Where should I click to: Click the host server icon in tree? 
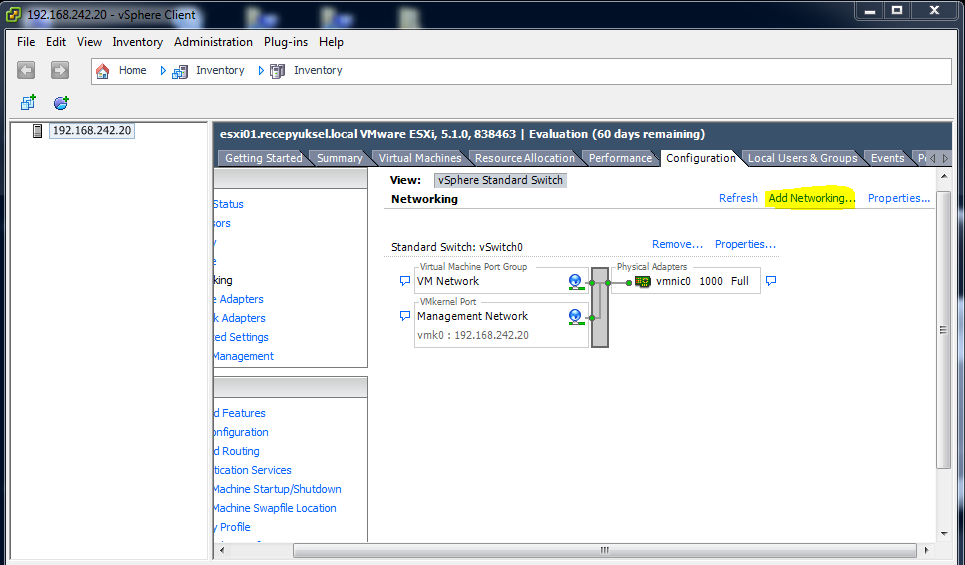click(38, 131)
